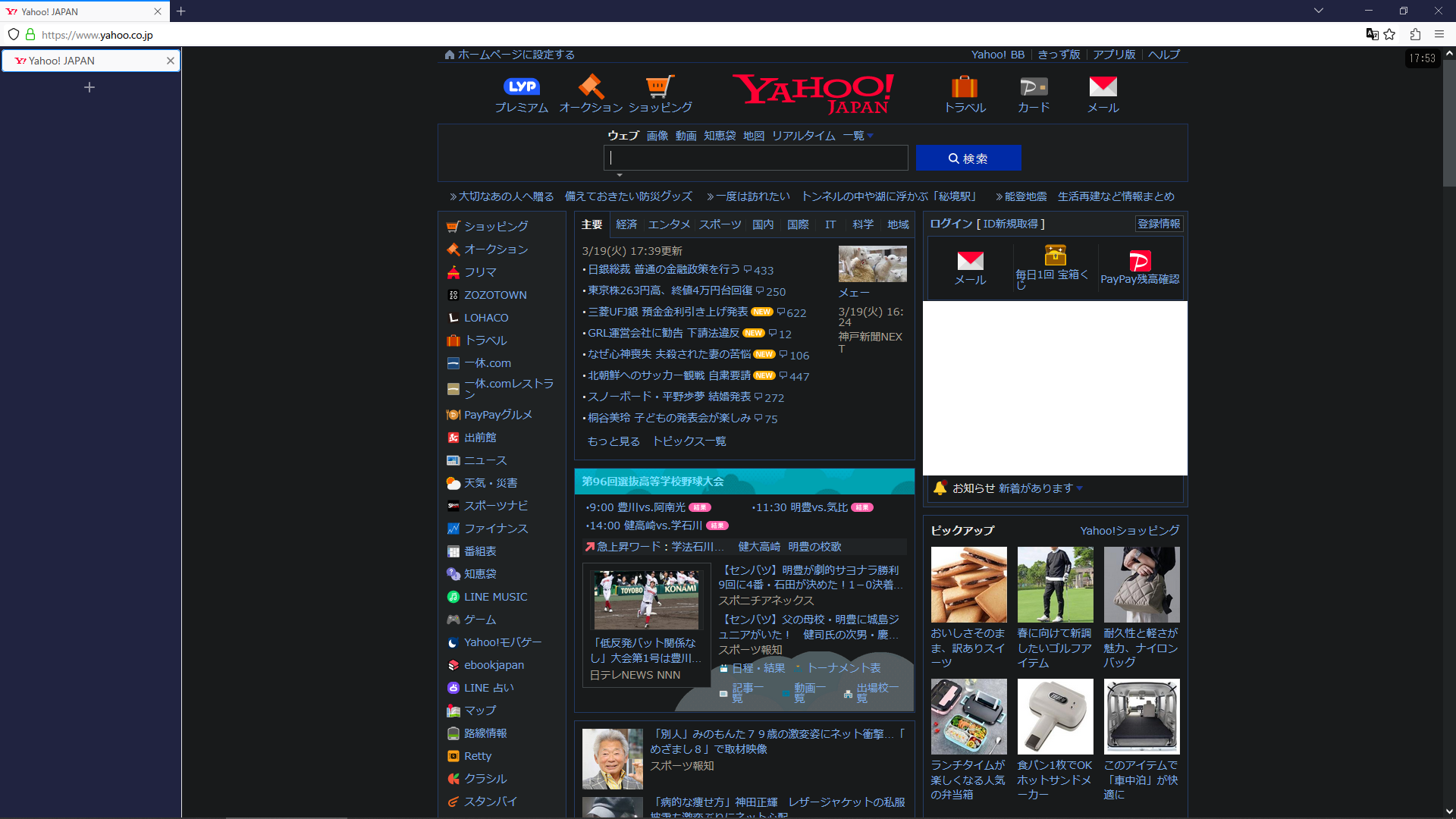This screenshot has height=819, width=1456.
Task: Click the Yahoo! JAPAN logo
Action: tap(814, 94)
